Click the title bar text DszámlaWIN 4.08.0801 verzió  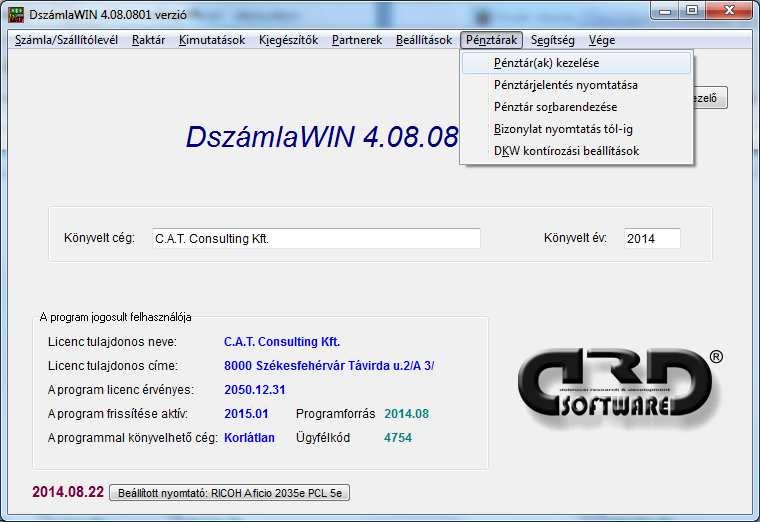(108, 15)
